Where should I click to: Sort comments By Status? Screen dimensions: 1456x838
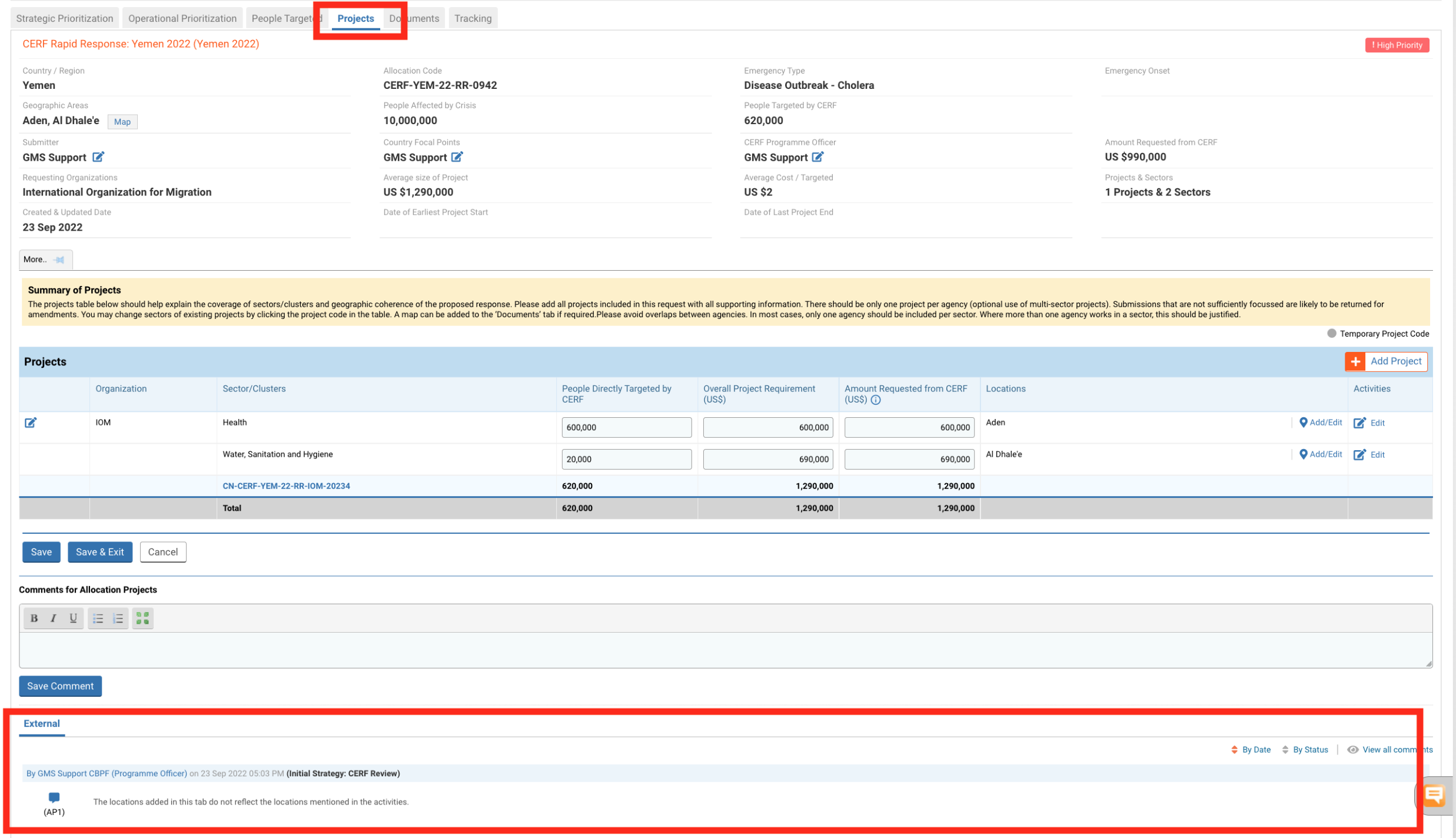tap(1305, 750)
